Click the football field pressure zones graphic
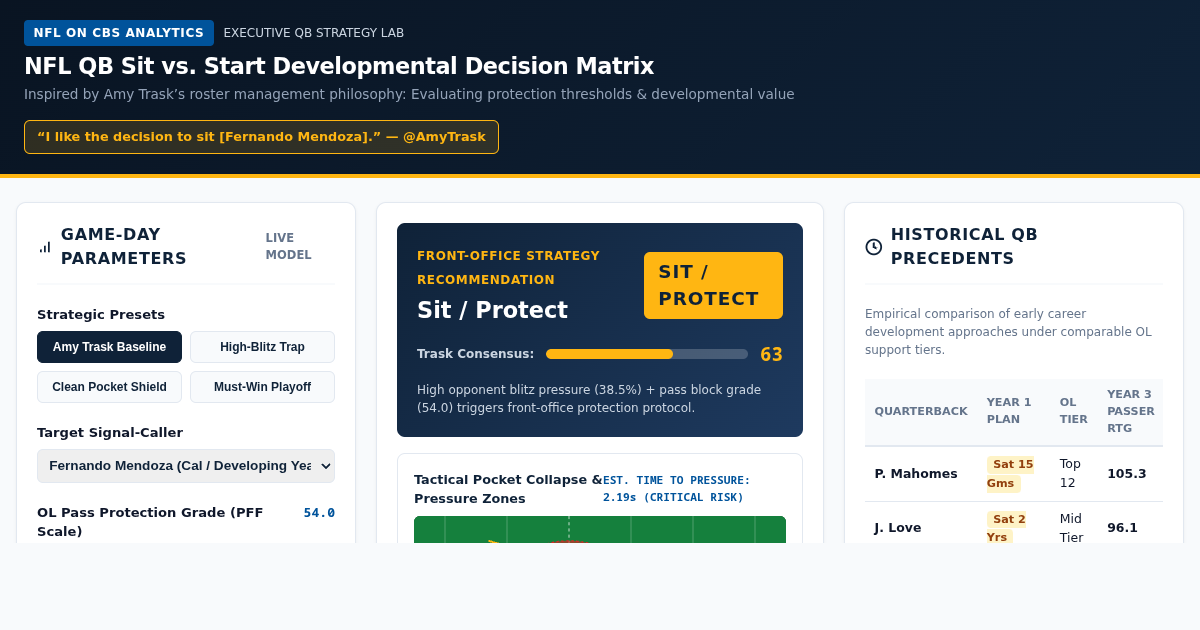 600,530
